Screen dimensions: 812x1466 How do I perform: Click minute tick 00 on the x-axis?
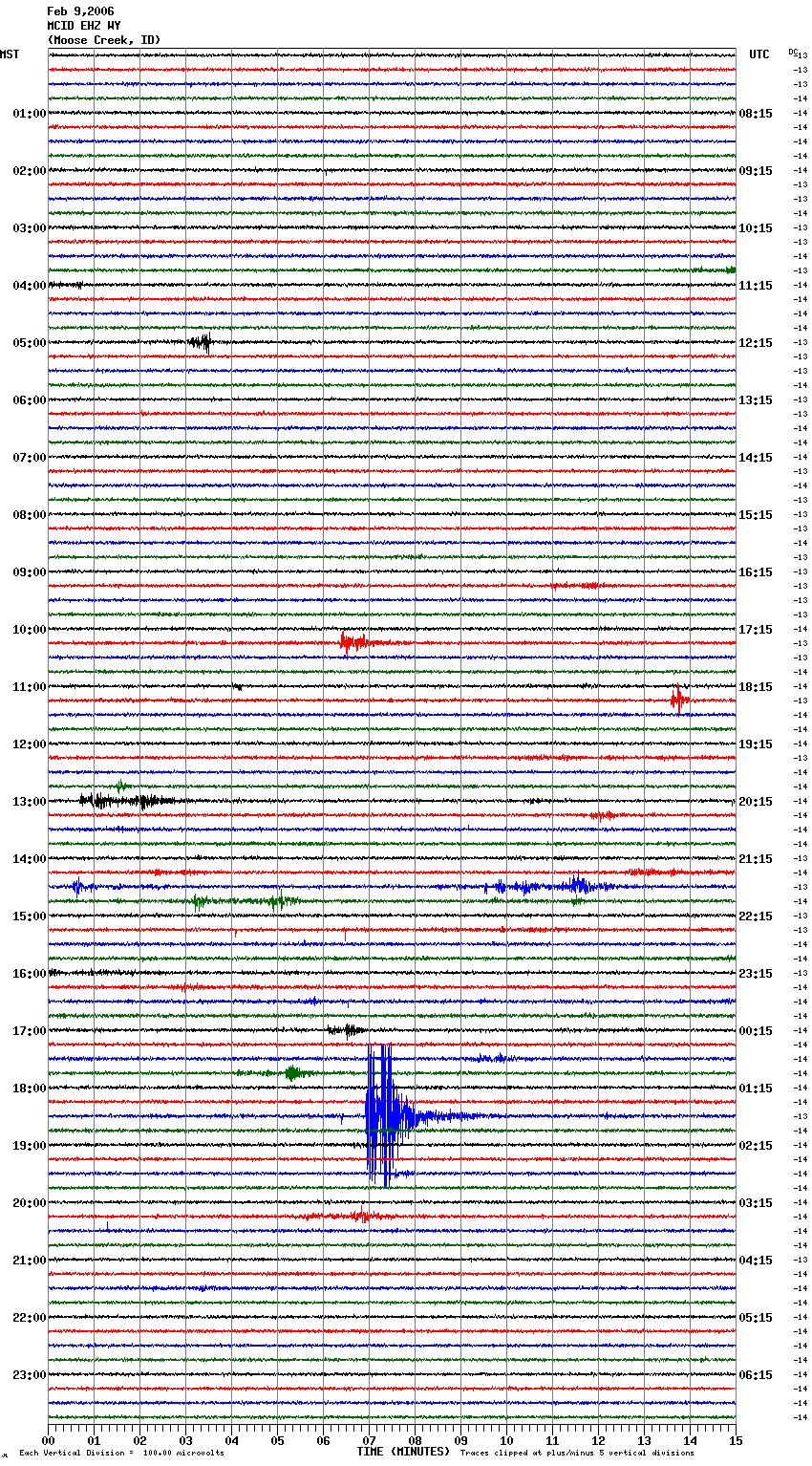coord(49,1440)
